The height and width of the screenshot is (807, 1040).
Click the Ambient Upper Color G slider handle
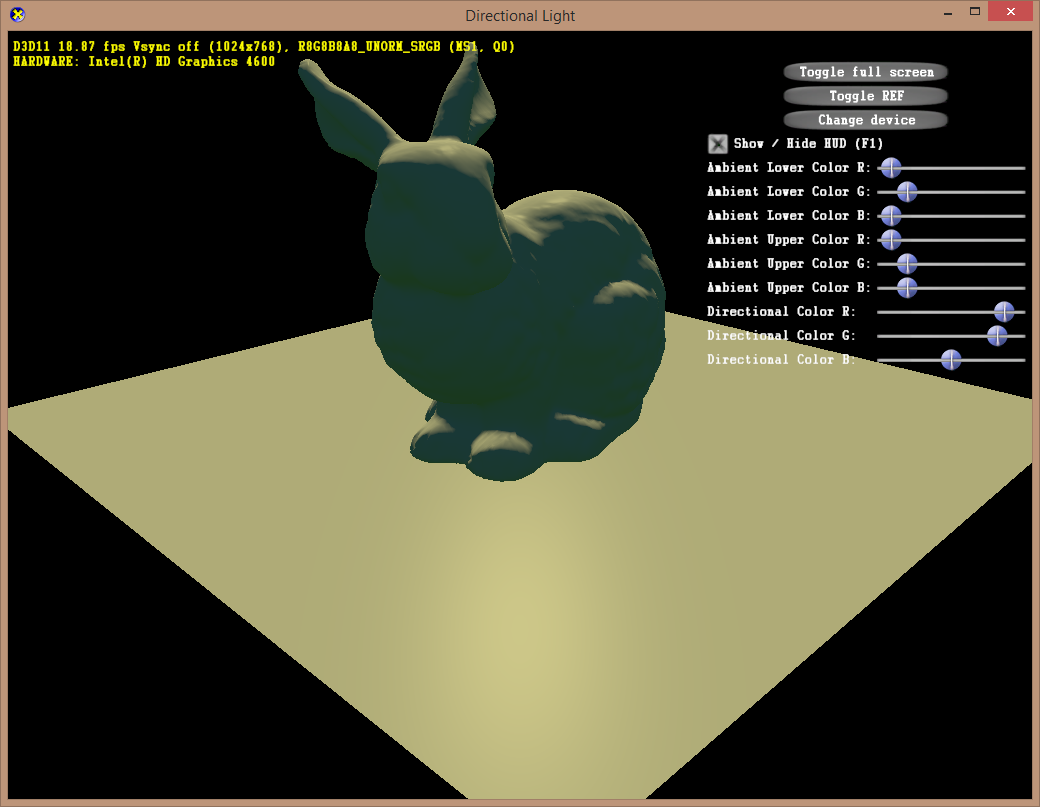(907, 264)
